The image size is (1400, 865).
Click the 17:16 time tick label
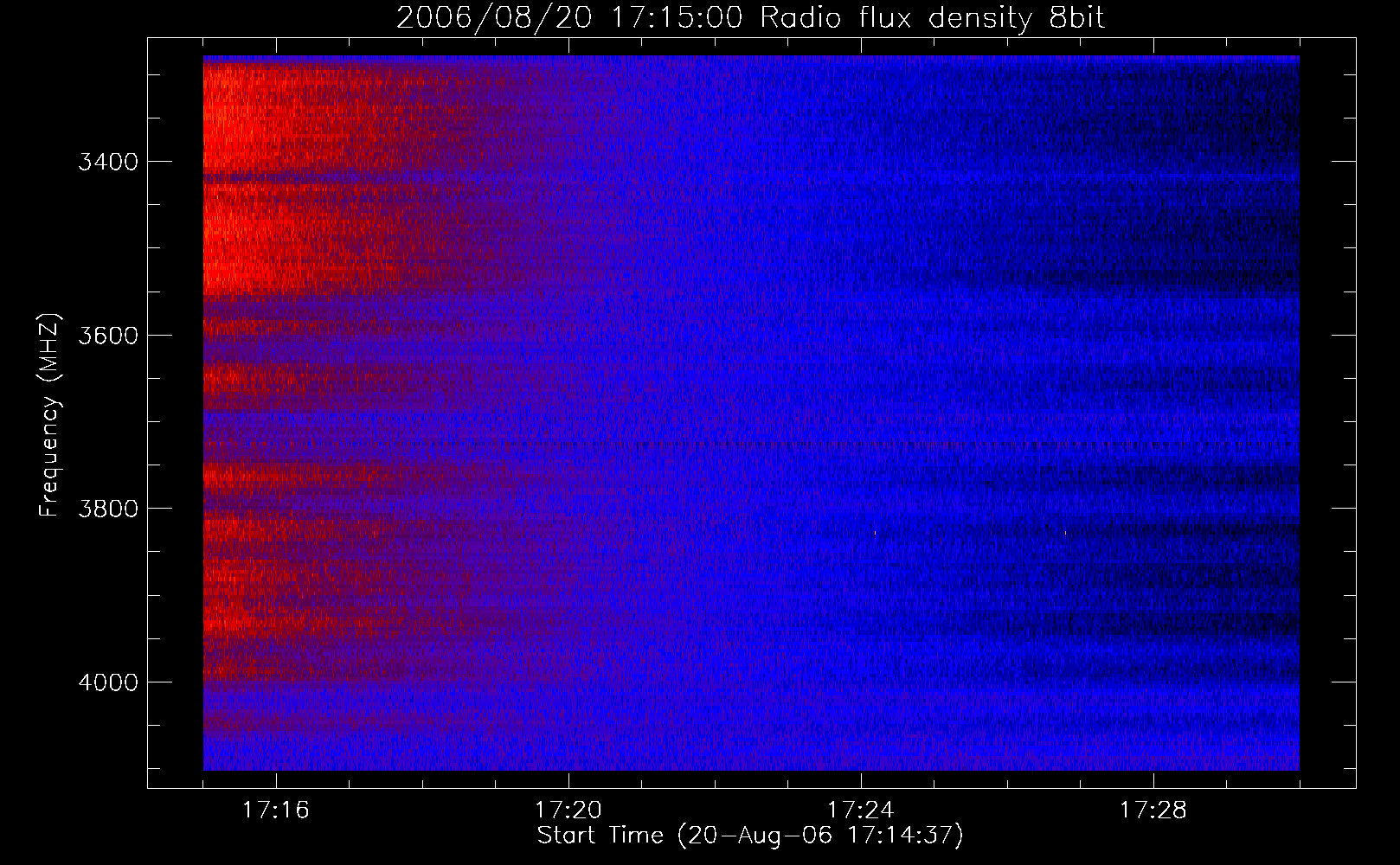pos(276,810)
